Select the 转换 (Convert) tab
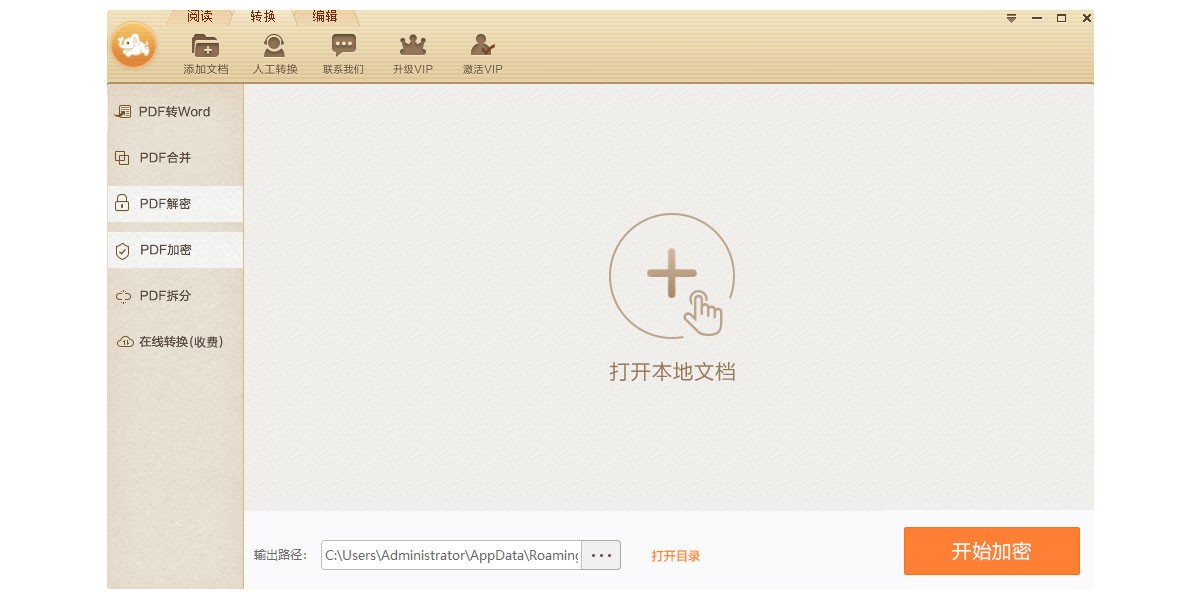The height and width of the screenshot is (600, 1200). tap(262, 17)
